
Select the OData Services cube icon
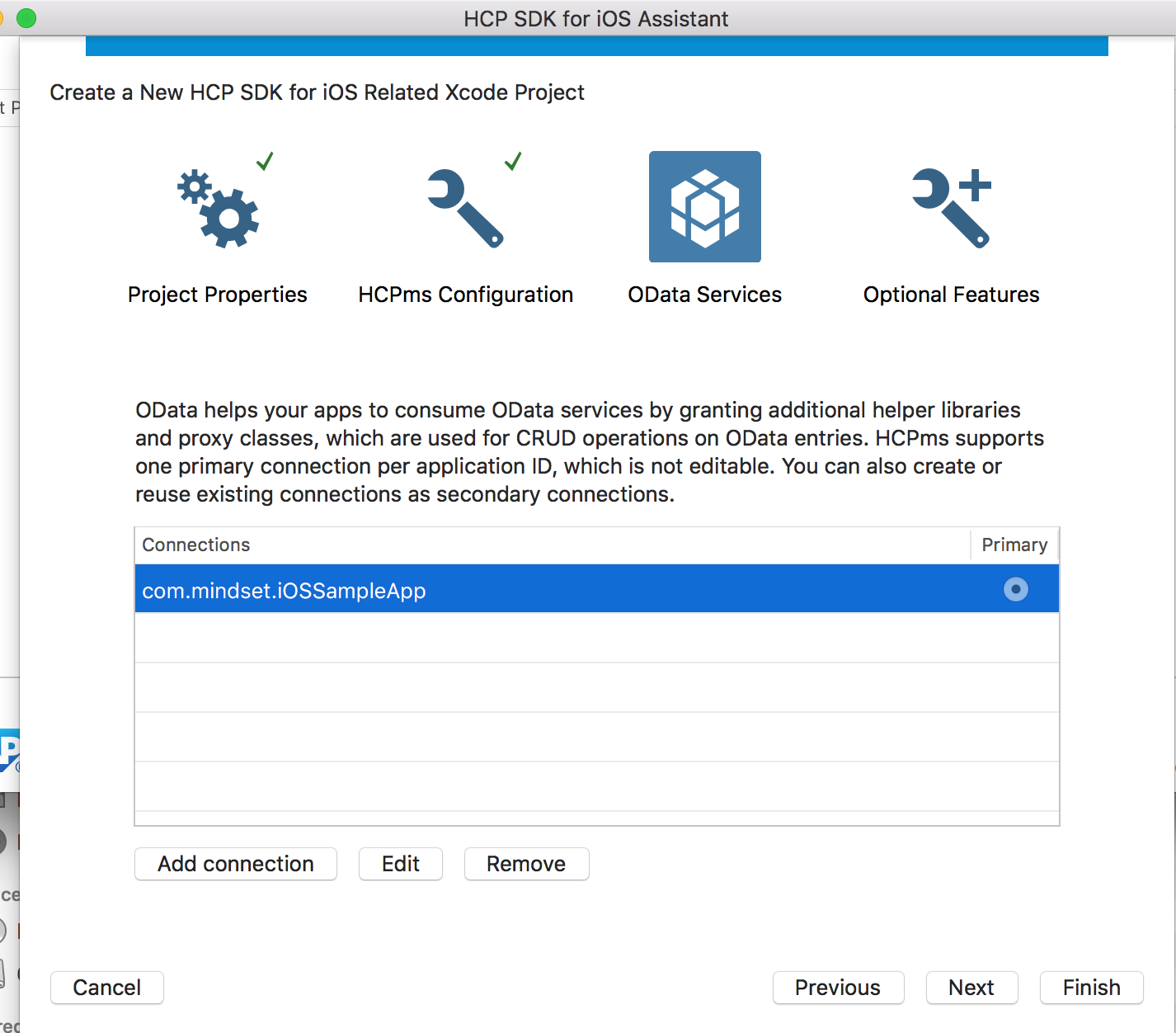click(x=705, y=206)
